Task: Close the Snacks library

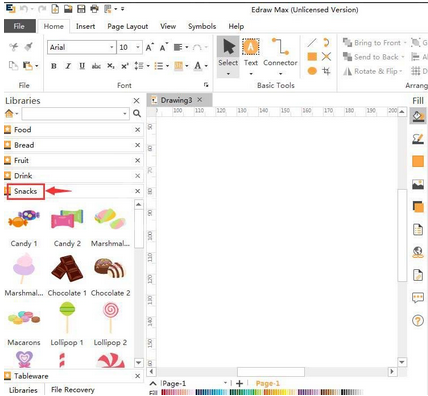Action: click(137, 191)
